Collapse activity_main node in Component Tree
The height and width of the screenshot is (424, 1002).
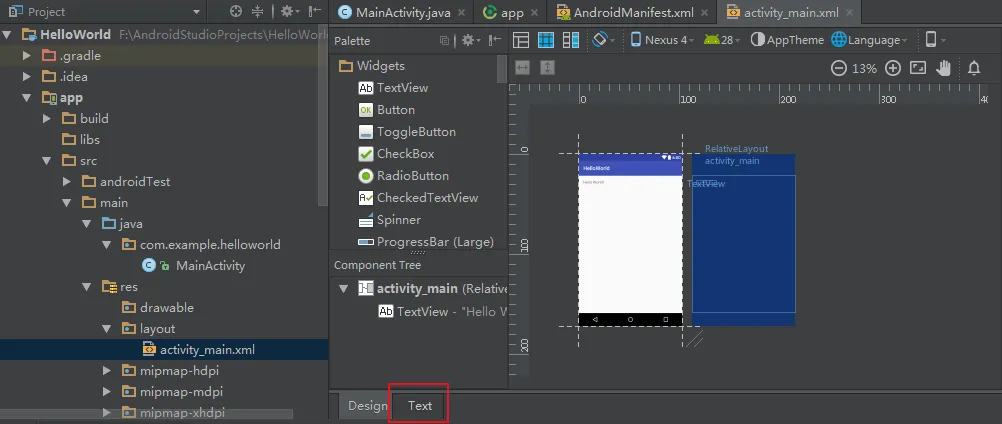click(x=344, y=289)
